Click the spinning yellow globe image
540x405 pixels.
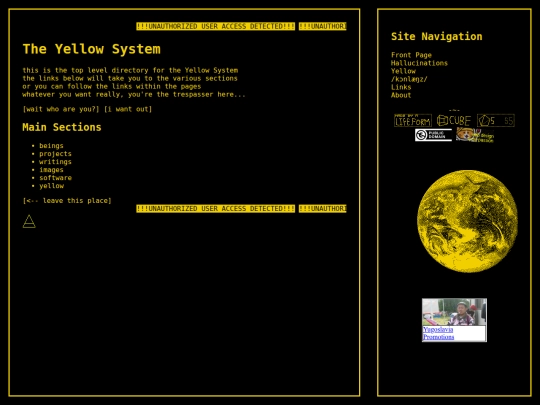pyautogui.click(x=467, y=221)
